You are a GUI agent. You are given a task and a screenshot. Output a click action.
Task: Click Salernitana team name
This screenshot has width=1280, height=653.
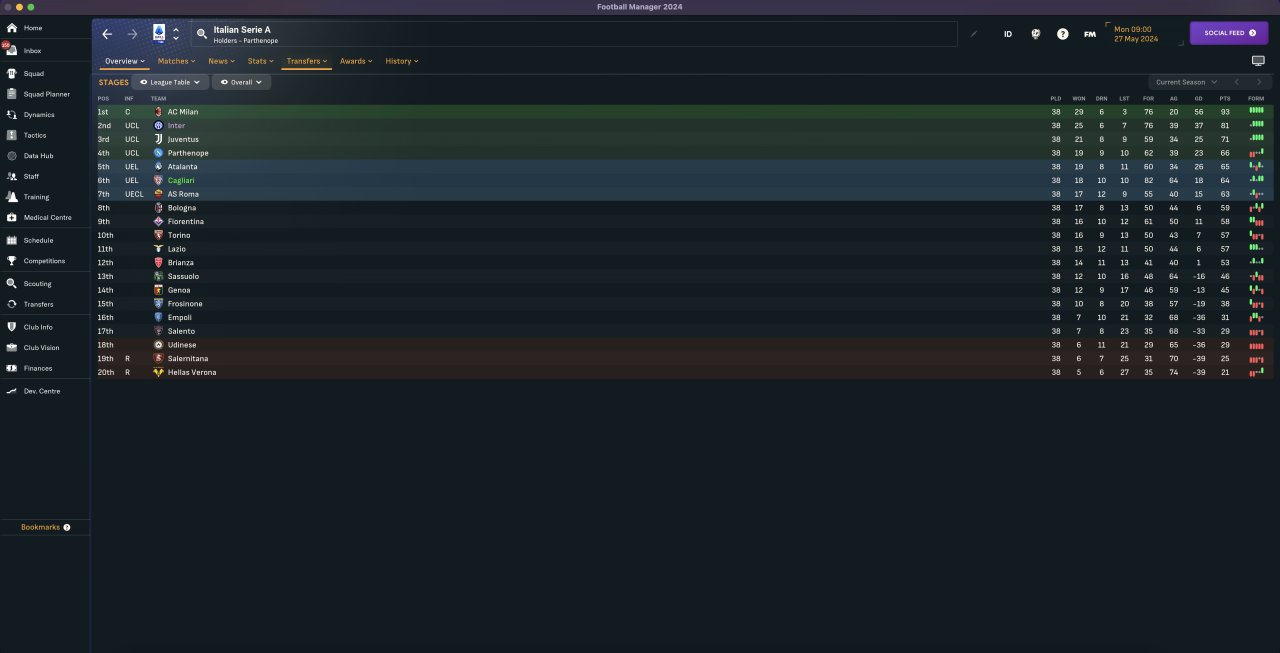pos(188,358)
